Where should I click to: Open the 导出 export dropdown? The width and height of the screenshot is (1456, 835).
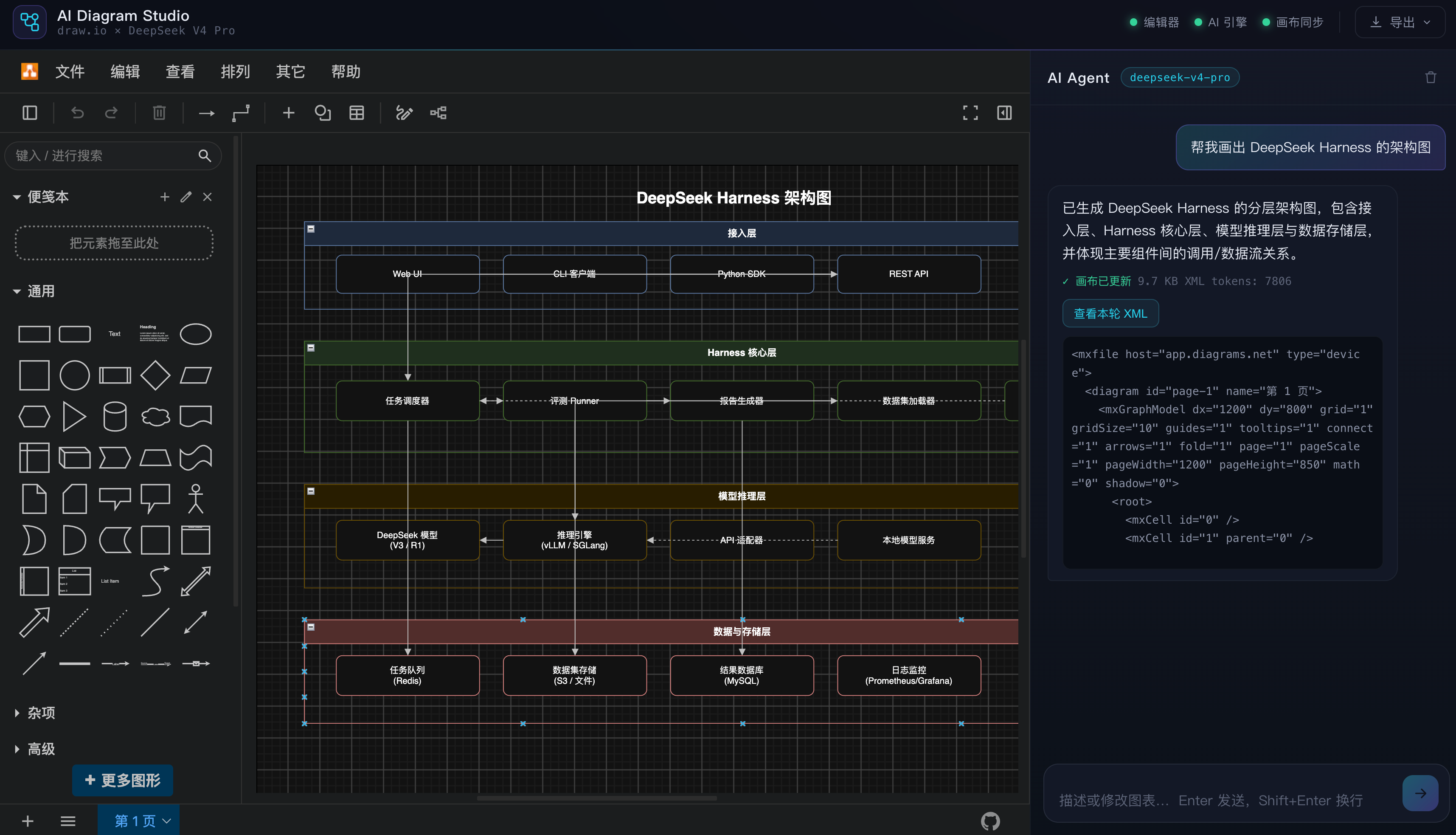click(1400, 23)
